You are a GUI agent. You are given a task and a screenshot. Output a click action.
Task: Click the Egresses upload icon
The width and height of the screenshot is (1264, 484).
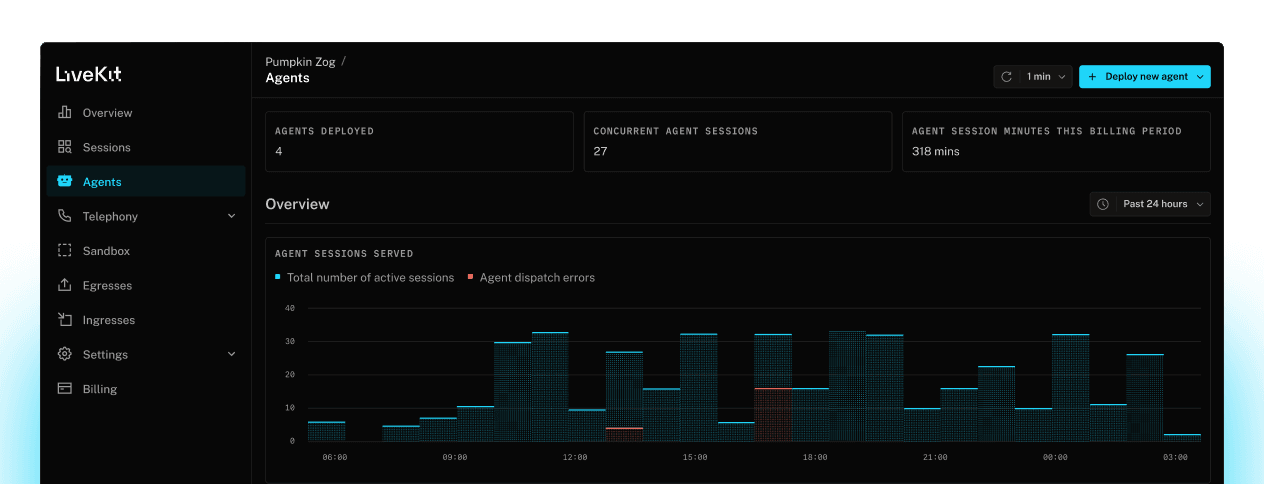click(x=65, y=285)
